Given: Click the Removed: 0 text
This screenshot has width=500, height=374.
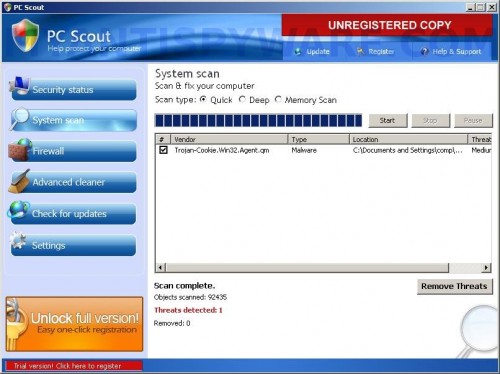Looking at the screenshot, I should (x=172, y=323).
